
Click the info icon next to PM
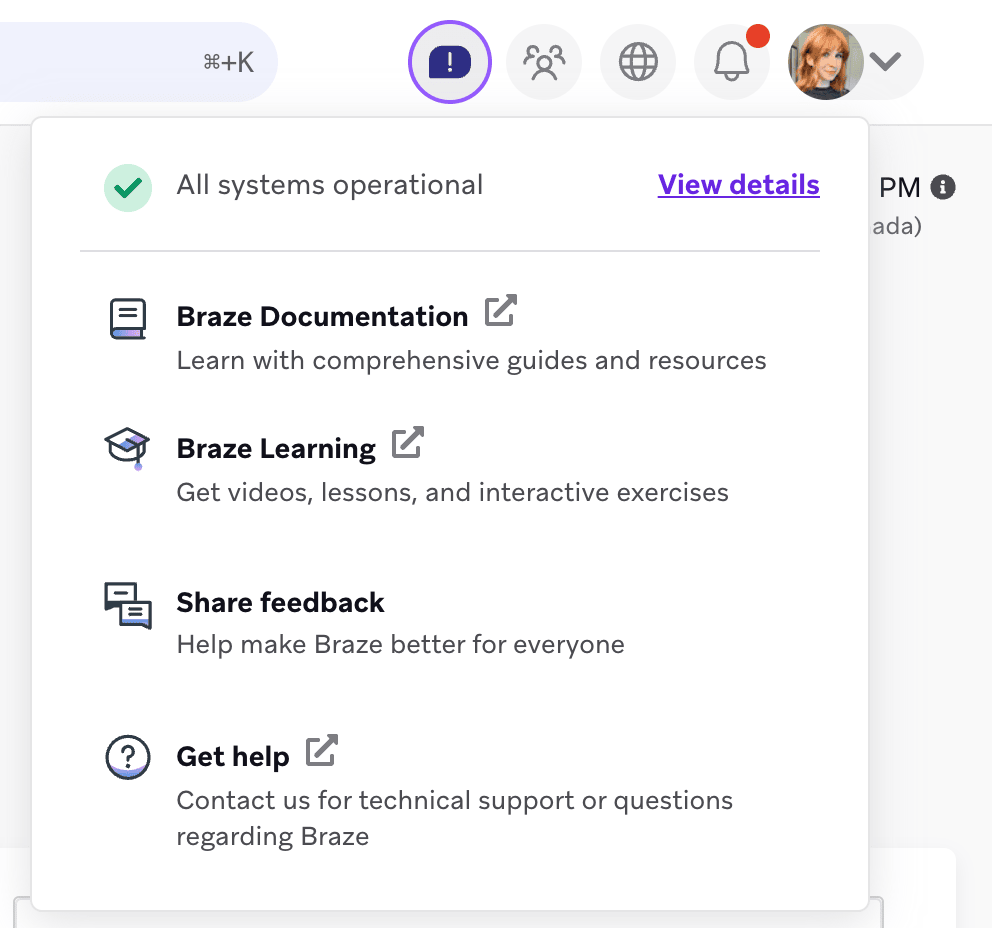point(942,187)
